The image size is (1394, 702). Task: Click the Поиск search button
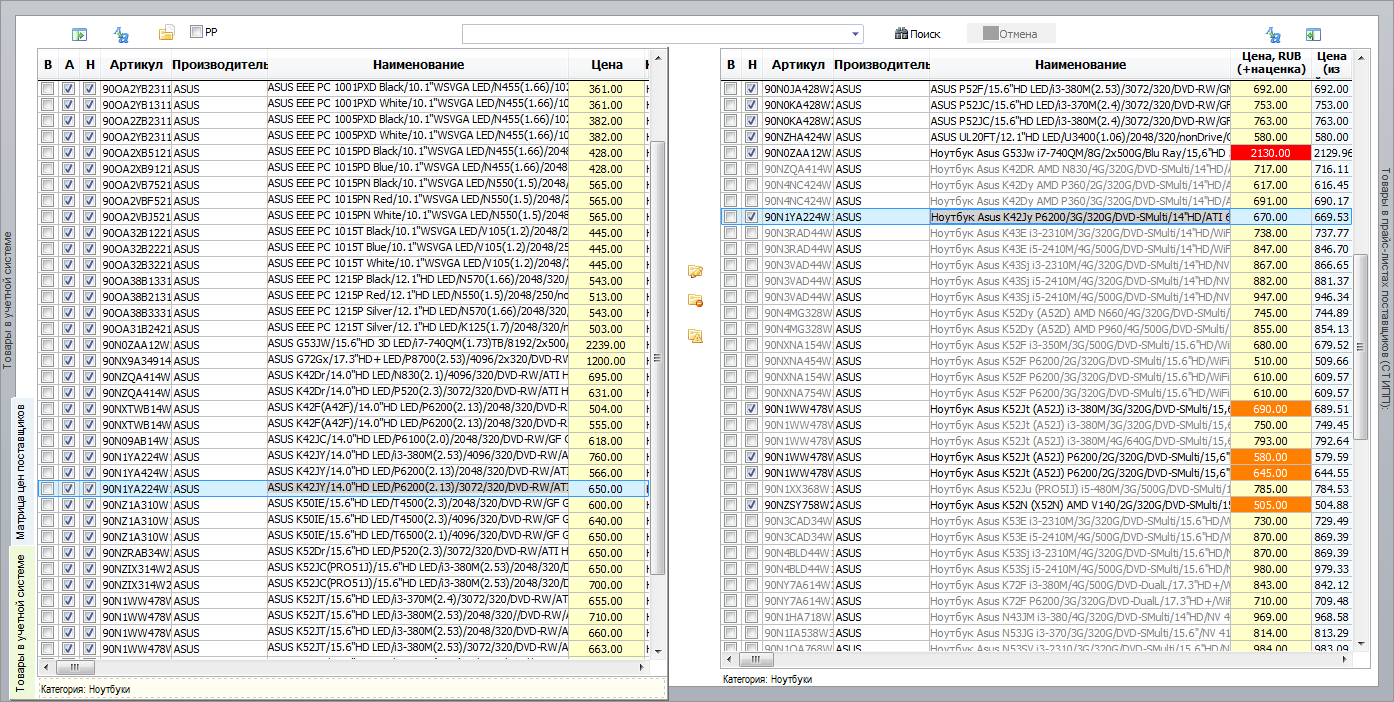point(917,34)
